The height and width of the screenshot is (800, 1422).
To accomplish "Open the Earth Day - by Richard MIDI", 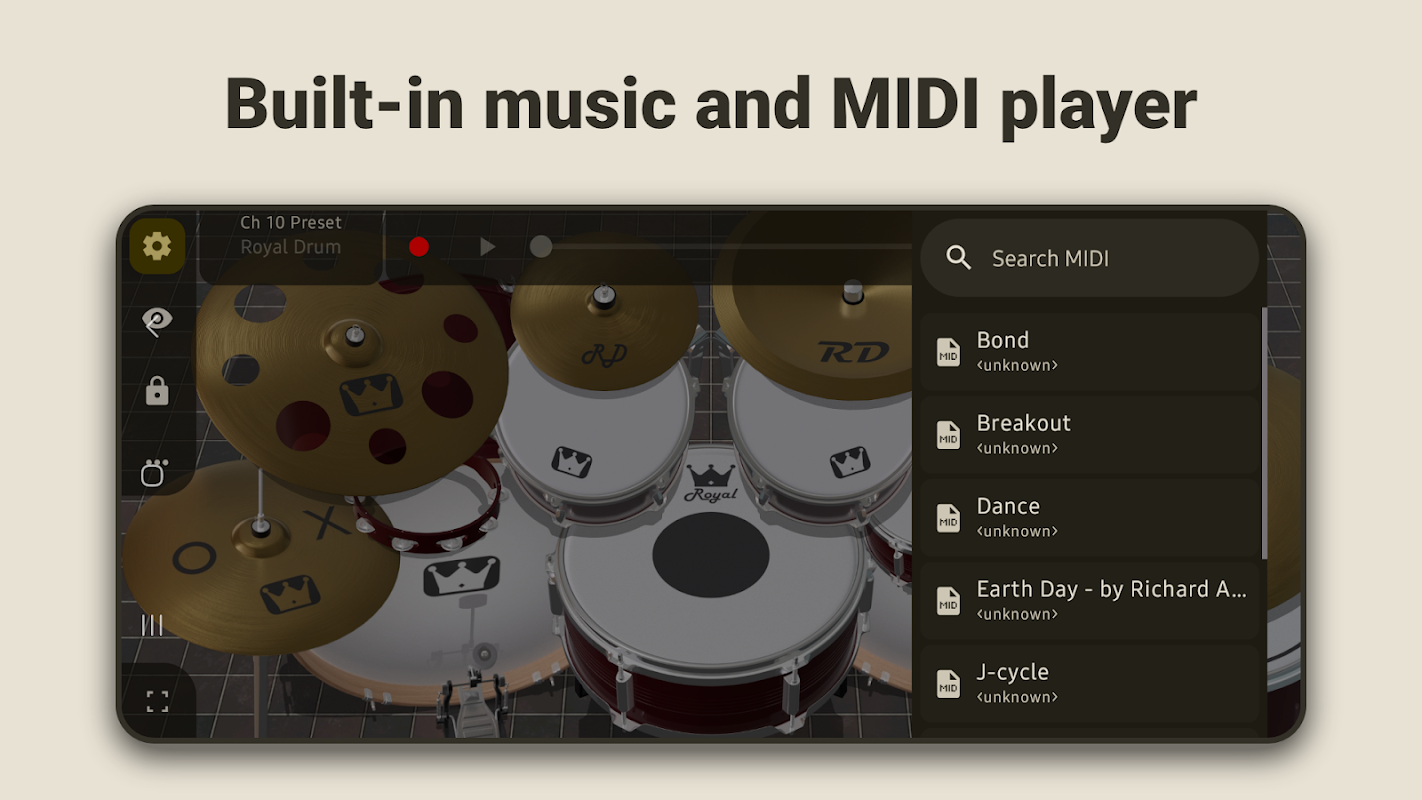I will [1090, 600].
